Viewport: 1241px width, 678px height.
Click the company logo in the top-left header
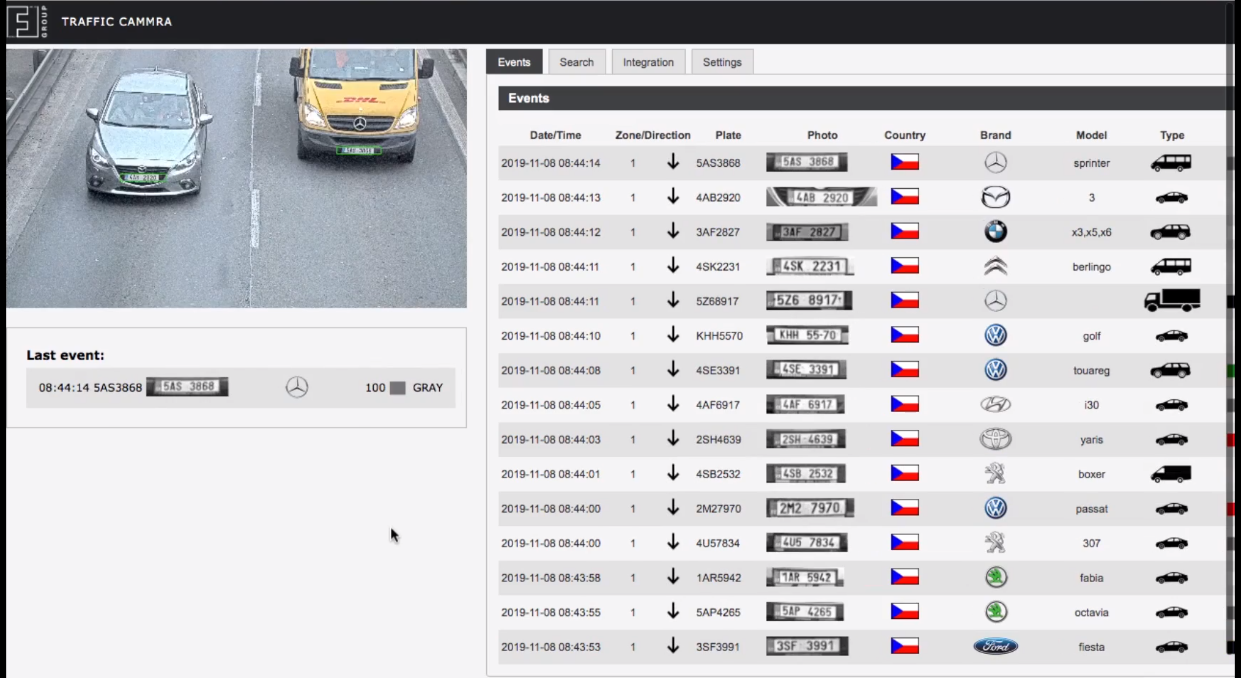(x=27, y=21)
